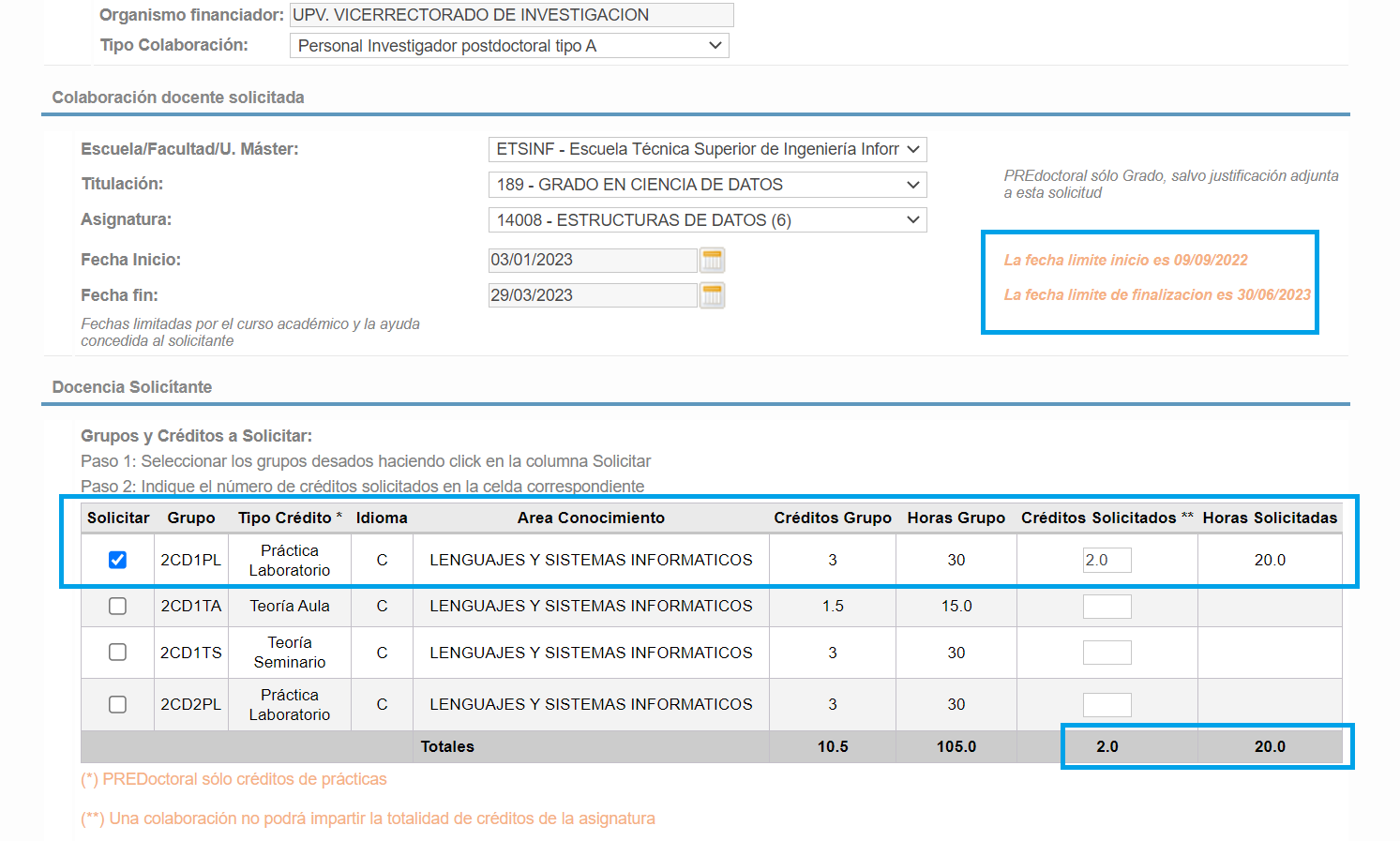
Task: Expand the Asignatura dropdown
Action: (x=707, y=220)
